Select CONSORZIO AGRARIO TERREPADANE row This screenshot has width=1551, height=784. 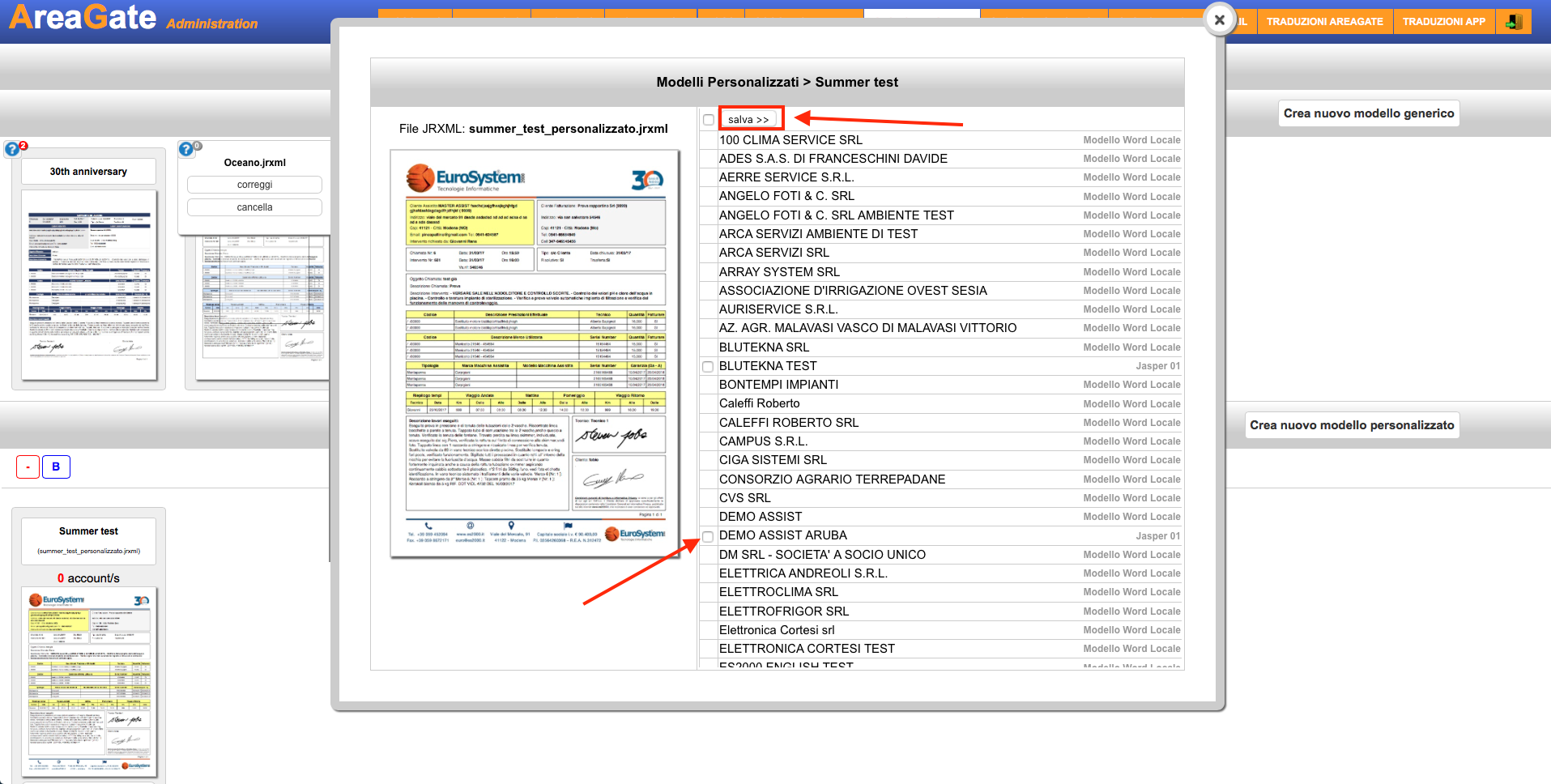tap(940, 479)
